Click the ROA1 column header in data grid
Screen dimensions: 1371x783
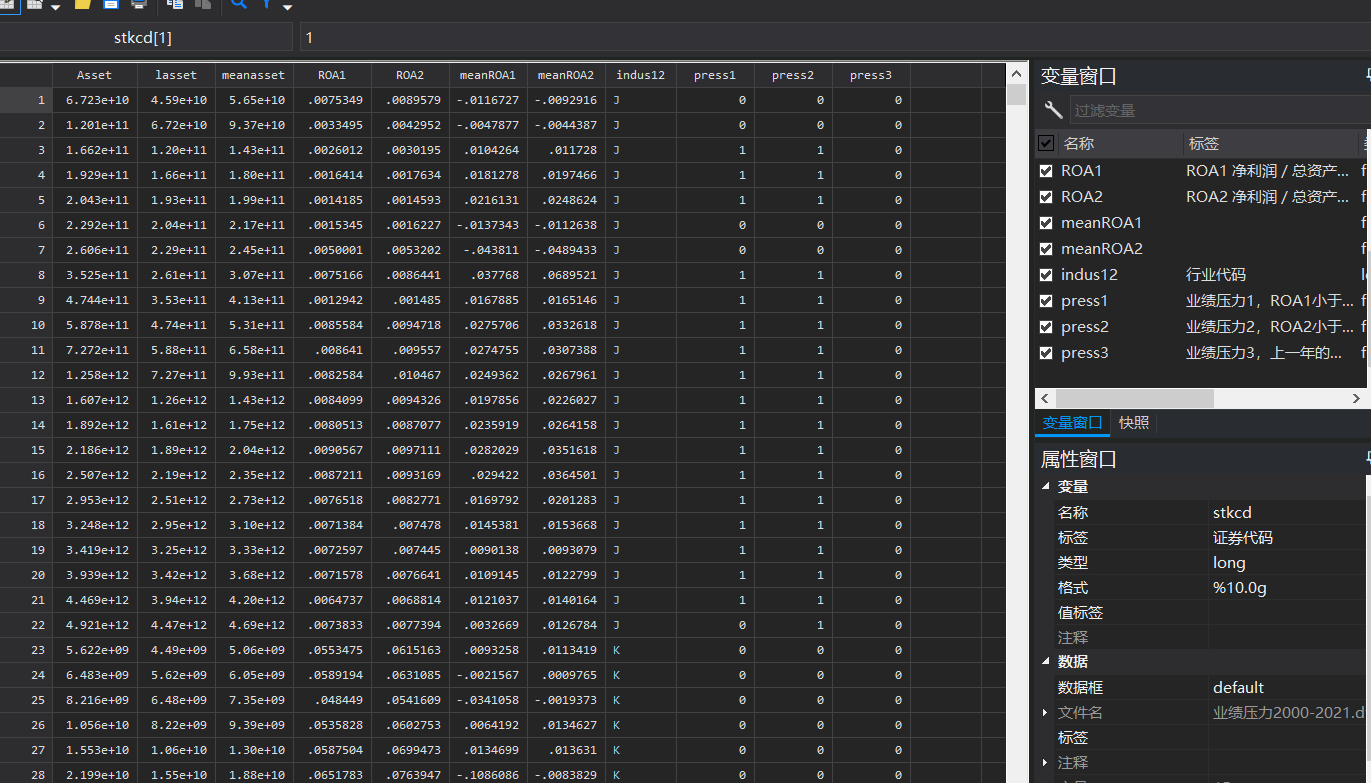[x=332, y=75]
